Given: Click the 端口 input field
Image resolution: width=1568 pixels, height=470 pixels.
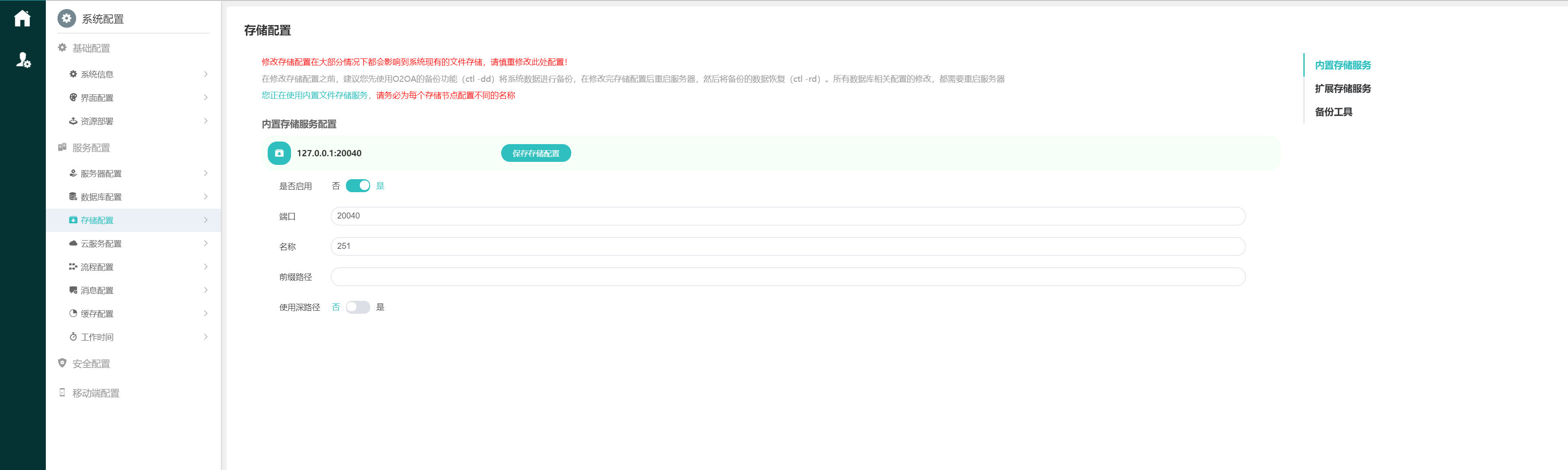Looking at the screenshot, I should 787,216.
